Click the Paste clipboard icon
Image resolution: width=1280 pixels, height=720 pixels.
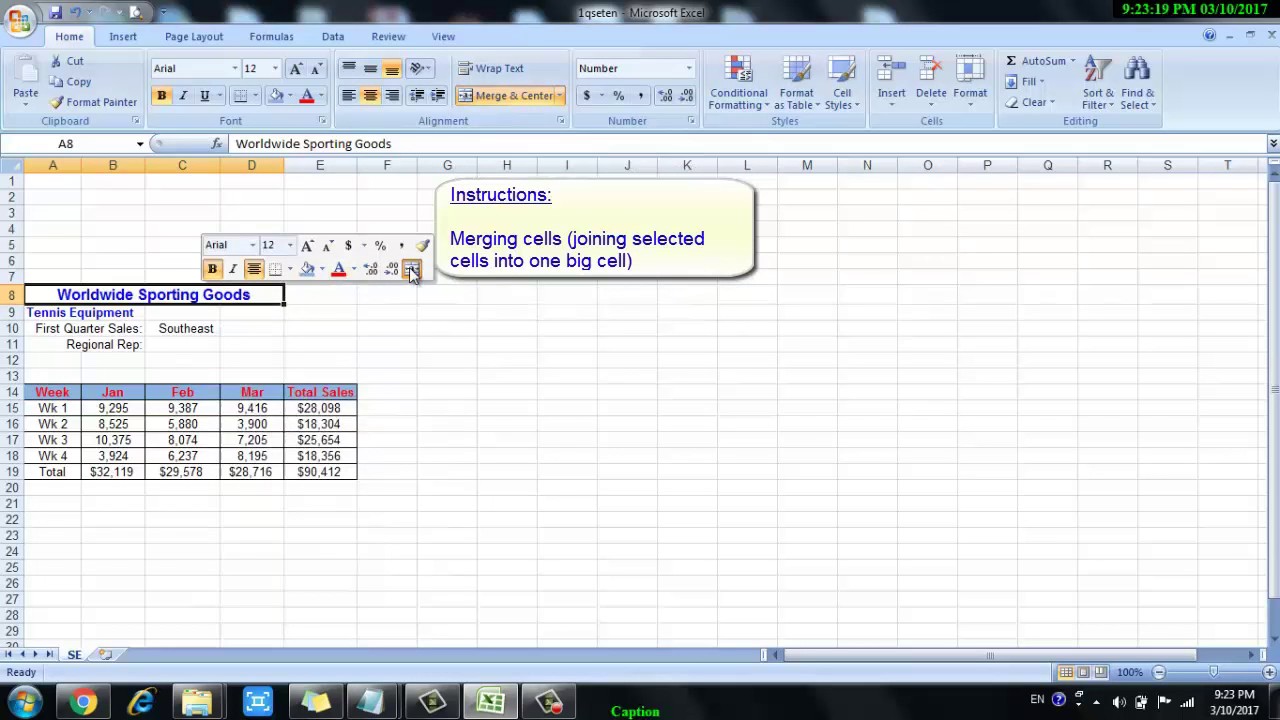pyautogui.click(x=25, y=72)
